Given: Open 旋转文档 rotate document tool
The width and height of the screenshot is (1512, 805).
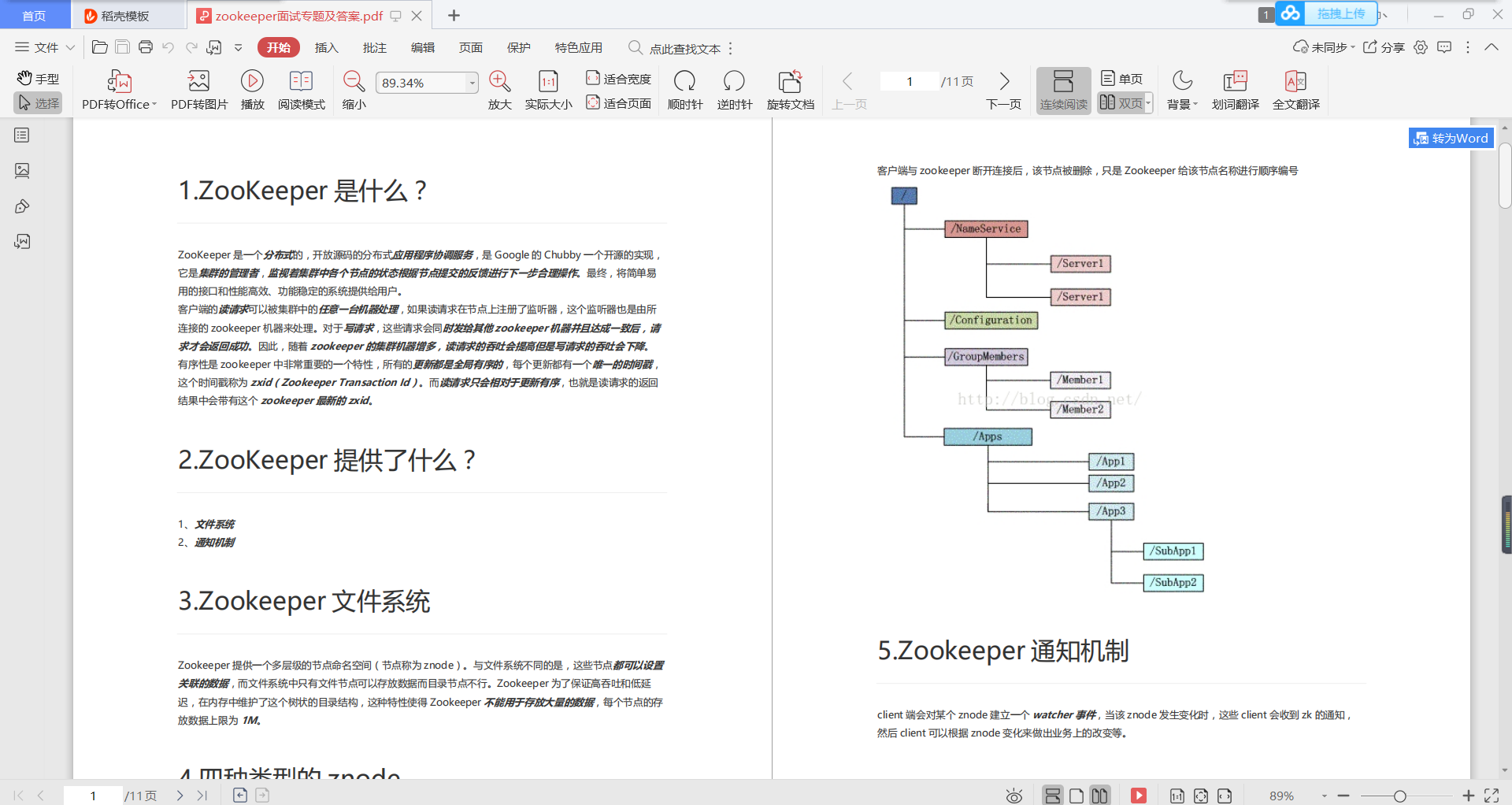Looking at the screenshot, I should 790,91.
